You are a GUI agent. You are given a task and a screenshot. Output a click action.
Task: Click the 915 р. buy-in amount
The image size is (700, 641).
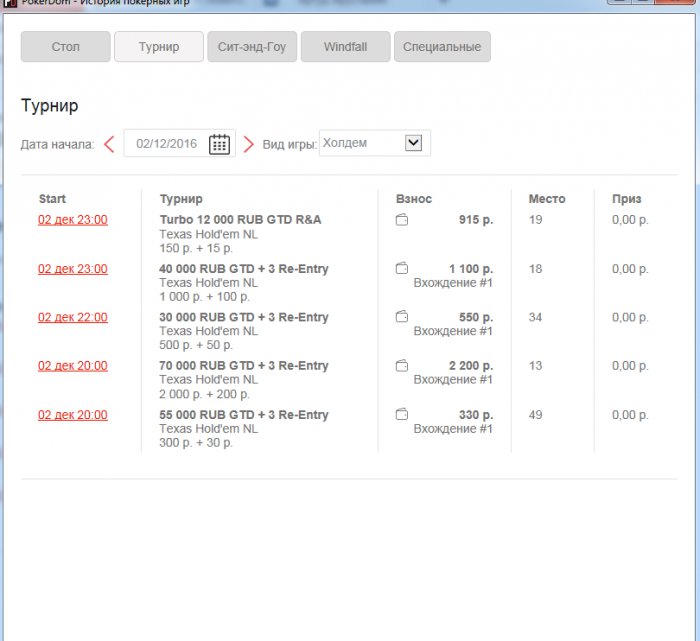(x=476, y=220)
